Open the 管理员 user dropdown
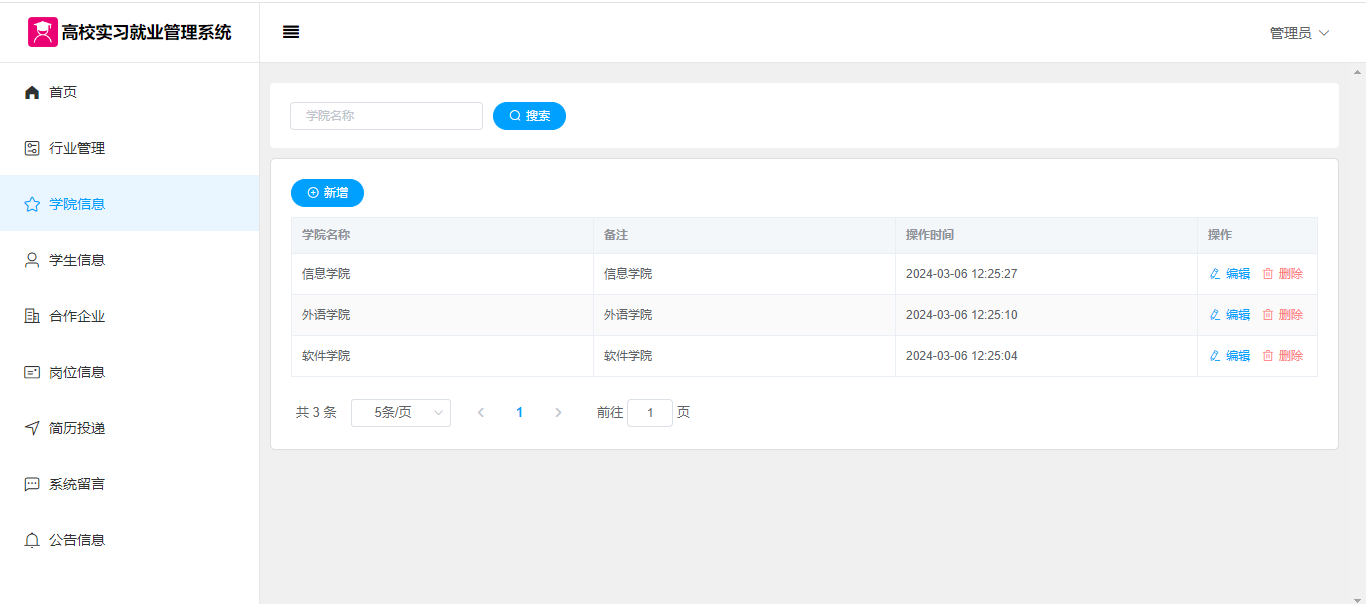 1299,33
